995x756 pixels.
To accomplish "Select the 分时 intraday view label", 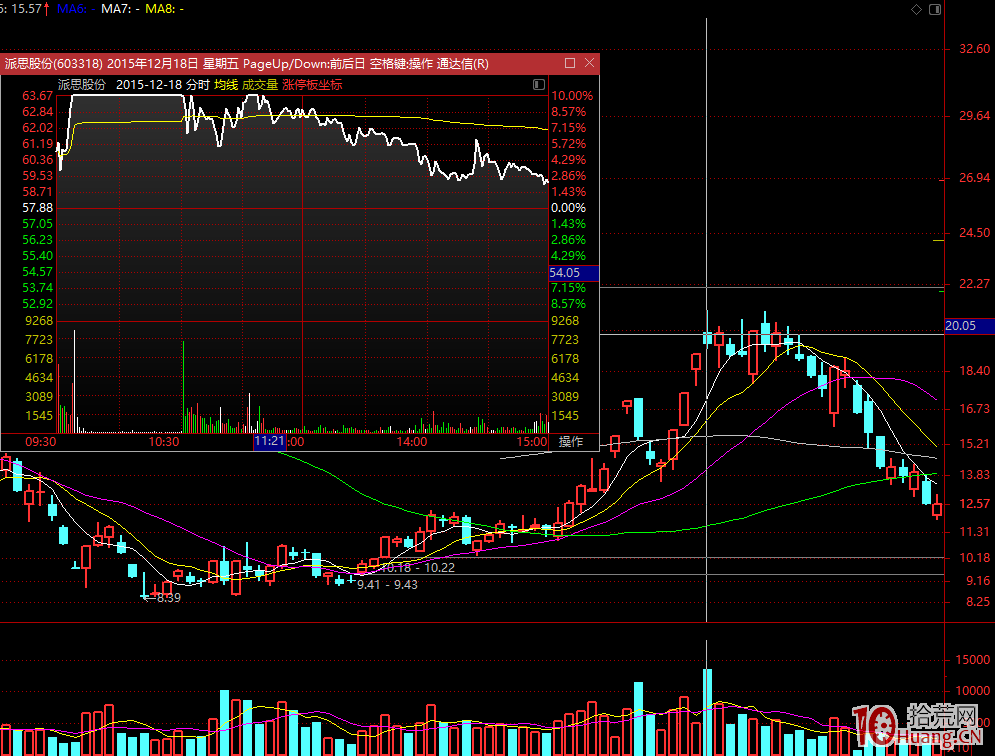I will click(198, 85).
